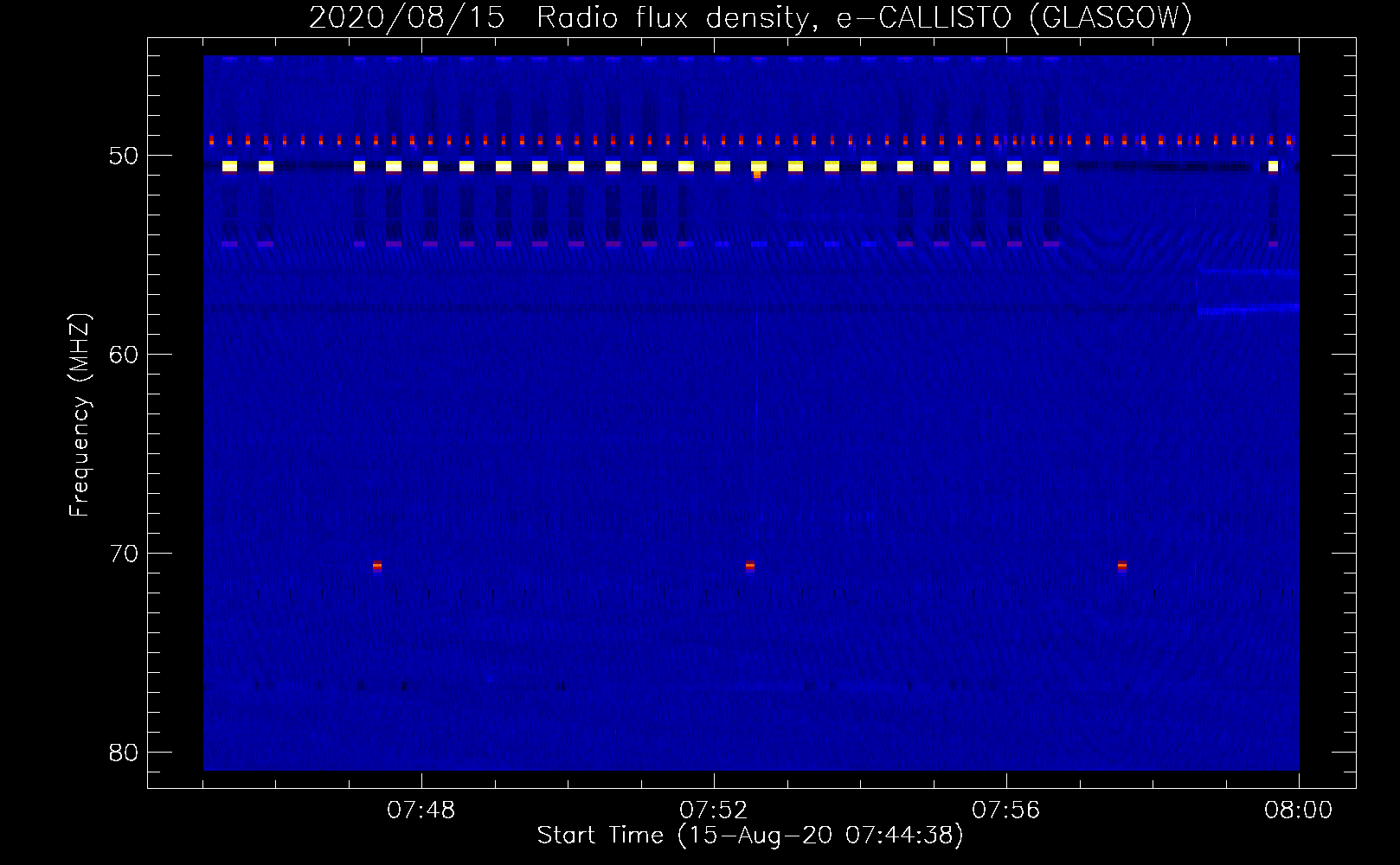Click the 07:52 time tick label
1400x865 pixels.
(714, 811)
